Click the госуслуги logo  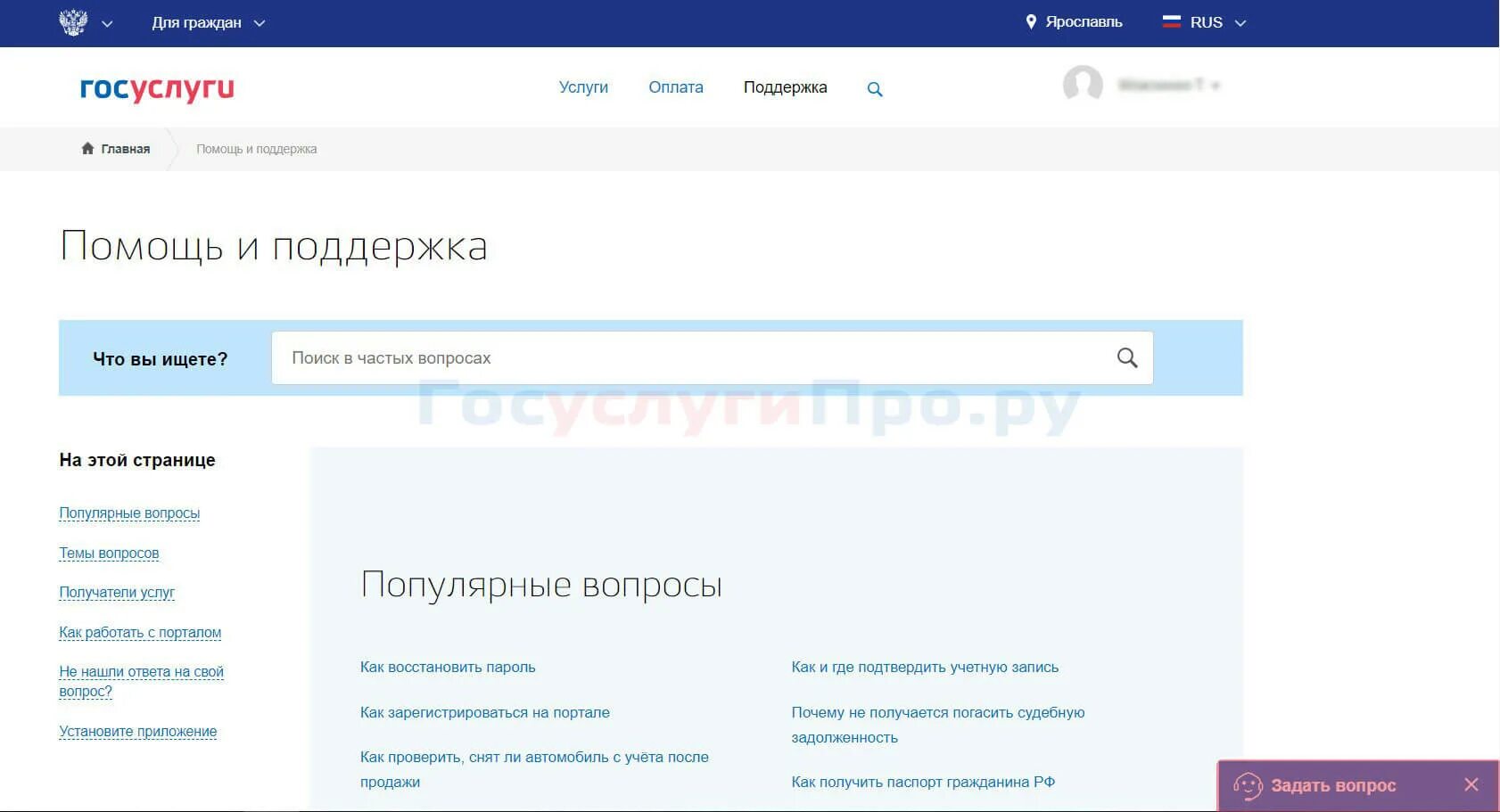coord(157,88)
